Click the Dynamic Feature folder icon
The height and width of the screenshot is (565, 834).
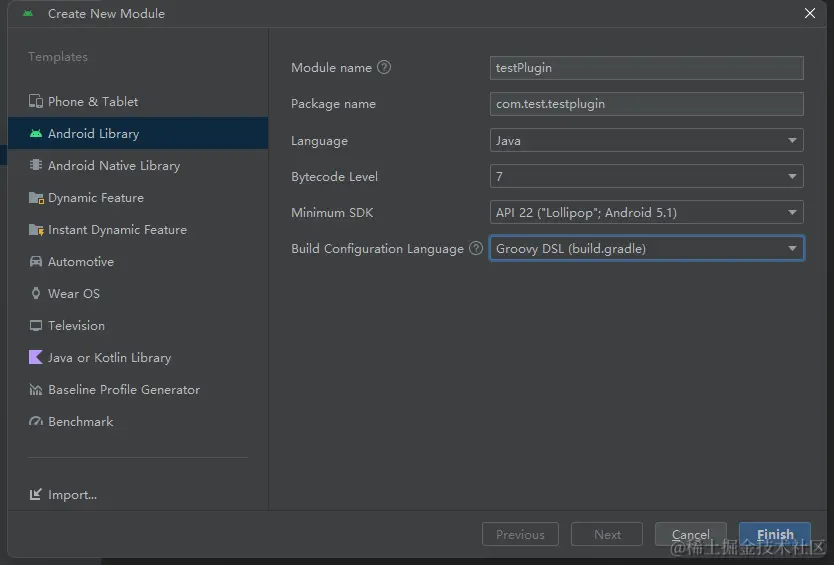(36, 198)
